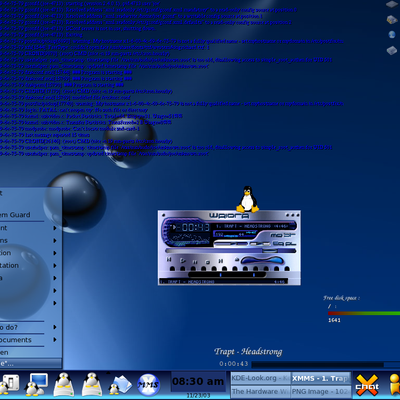Click the 'Free disk space' gradient bar
Viewport: 400px width, 400px height.
click(364, 313)
